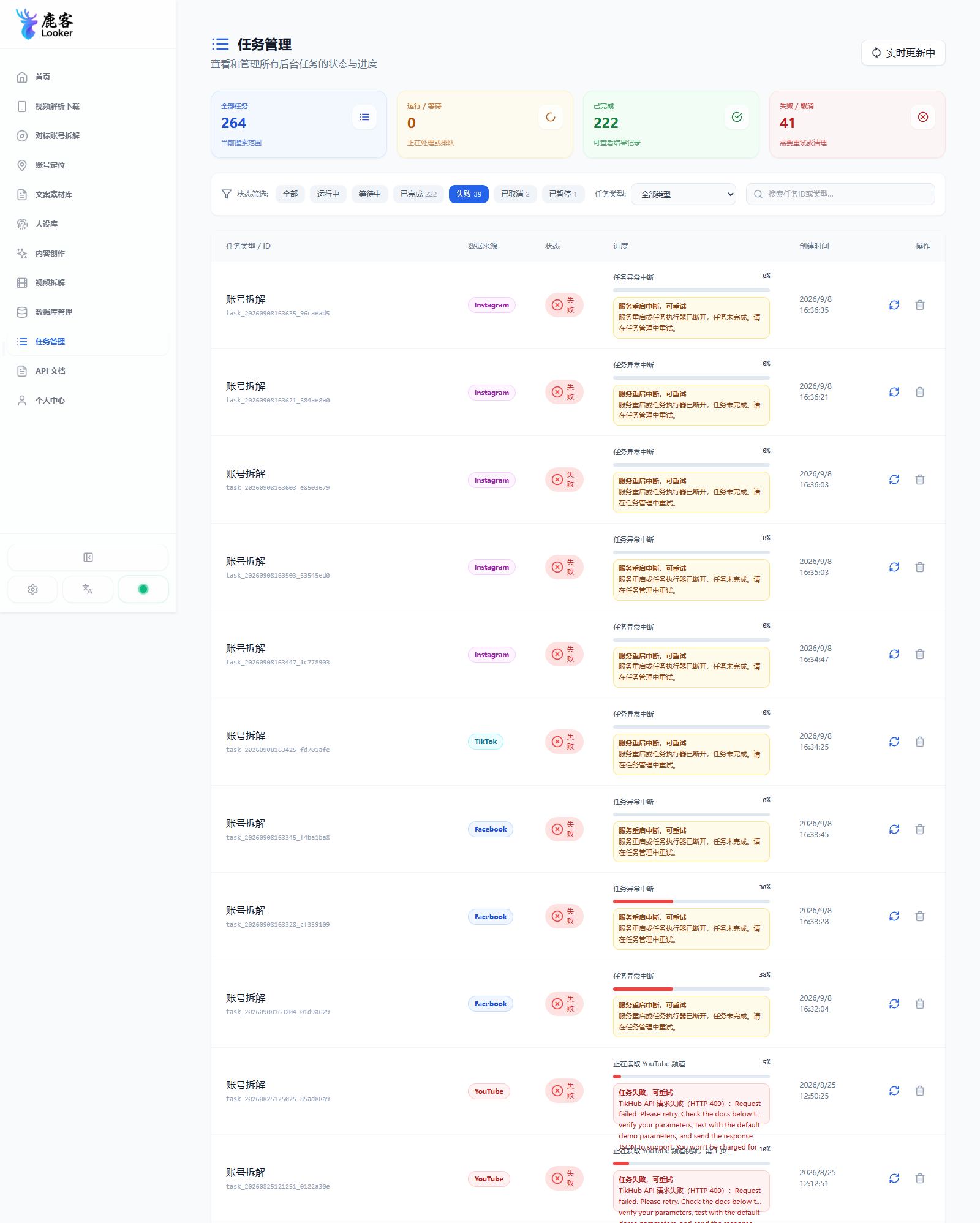Click the check icon in 已完成 card
The width and height of the screenshot is (980, 1223).
pos(737,117)
